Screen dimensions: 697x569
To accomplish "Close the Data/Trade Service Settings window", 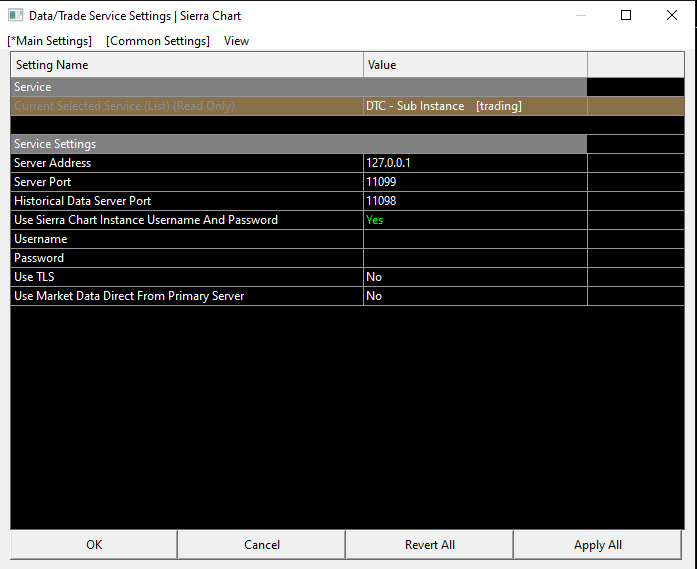I will coord(672,16).
